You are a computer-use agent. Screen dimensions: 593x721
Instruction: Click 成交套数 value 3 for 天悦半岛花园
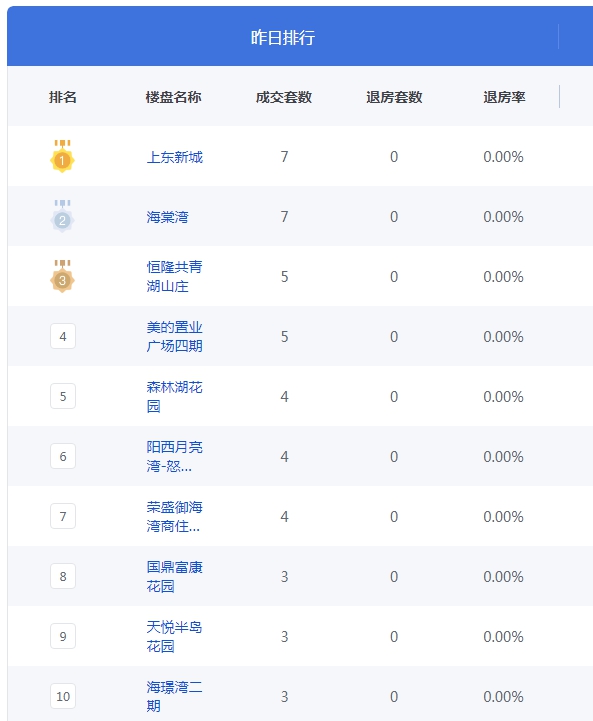pyautogui.click(x=285, y=637)
